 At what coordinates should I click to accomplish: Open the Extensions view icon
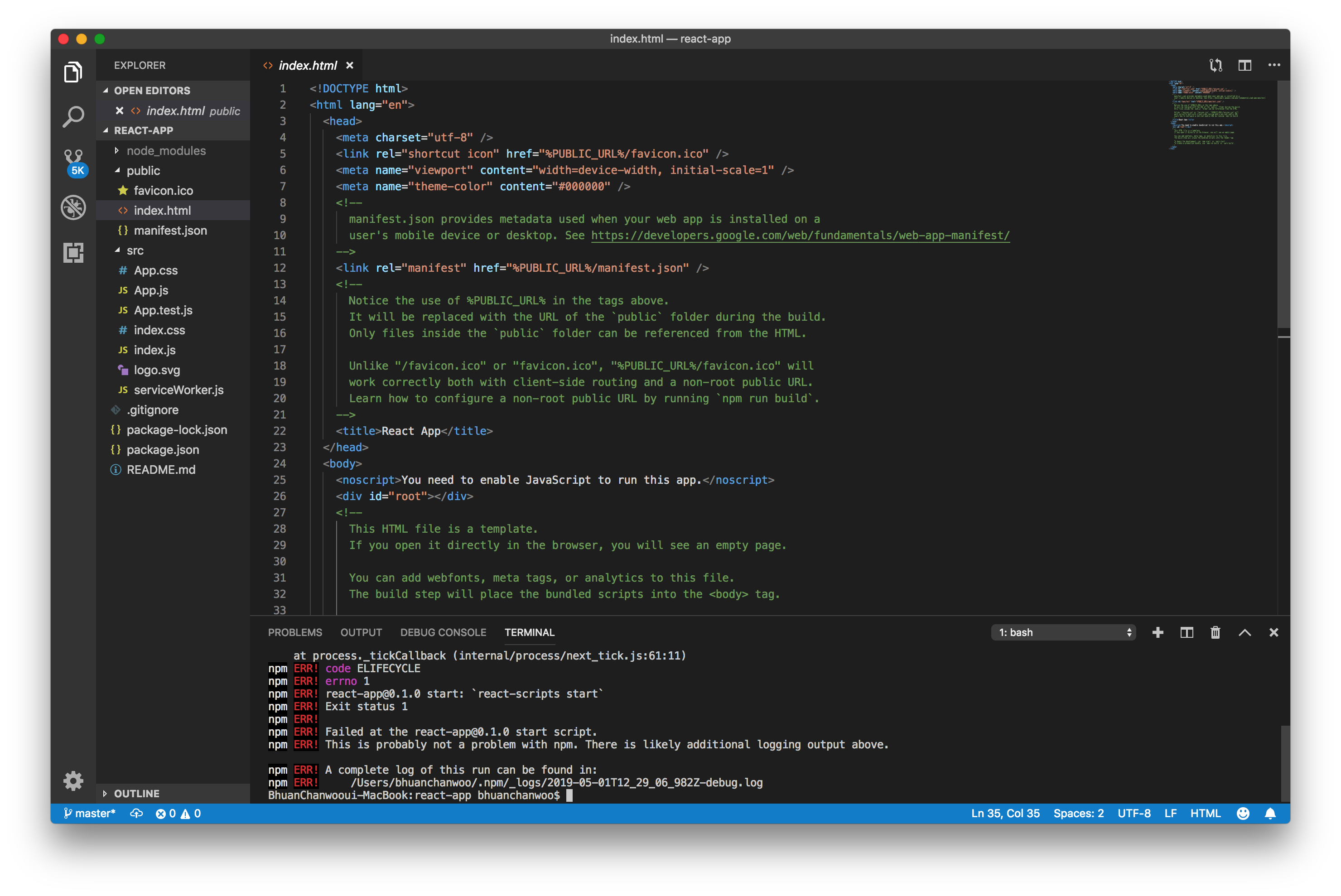coord(73,252)
